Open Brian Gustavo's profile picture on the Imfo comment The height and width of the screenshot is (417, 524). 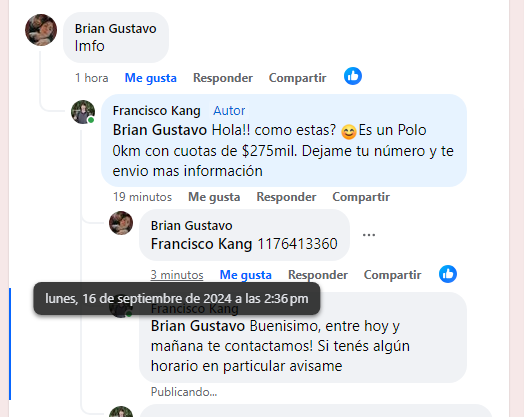[41, 30]
